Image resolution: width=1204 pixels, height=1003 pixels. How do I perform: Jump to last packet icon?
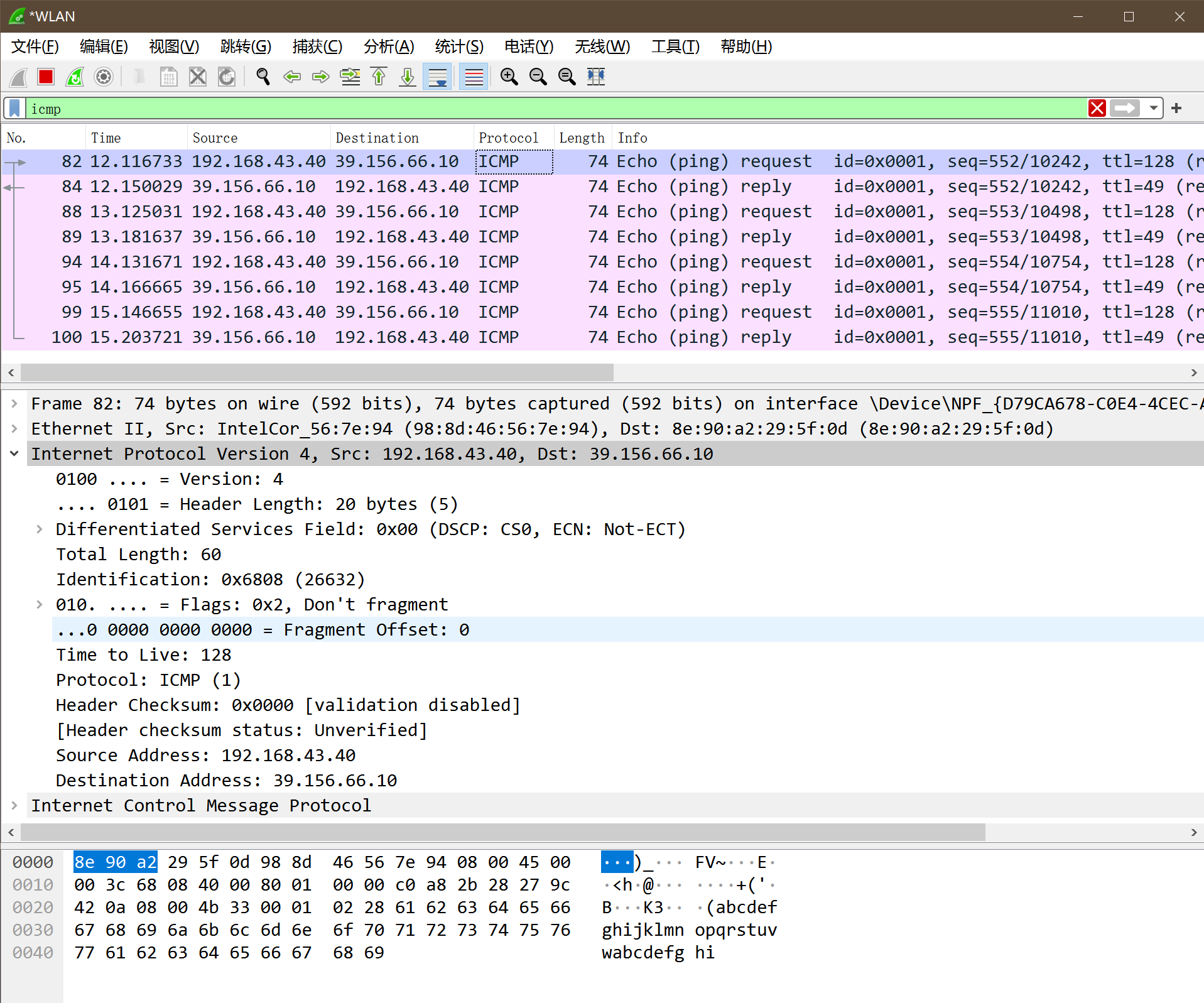(x=408, y=77)
